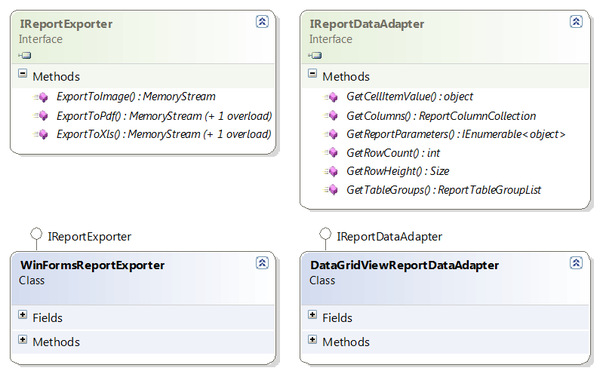Collapse the IReportDataAdapter interface chevron icon

pos(576,21)
